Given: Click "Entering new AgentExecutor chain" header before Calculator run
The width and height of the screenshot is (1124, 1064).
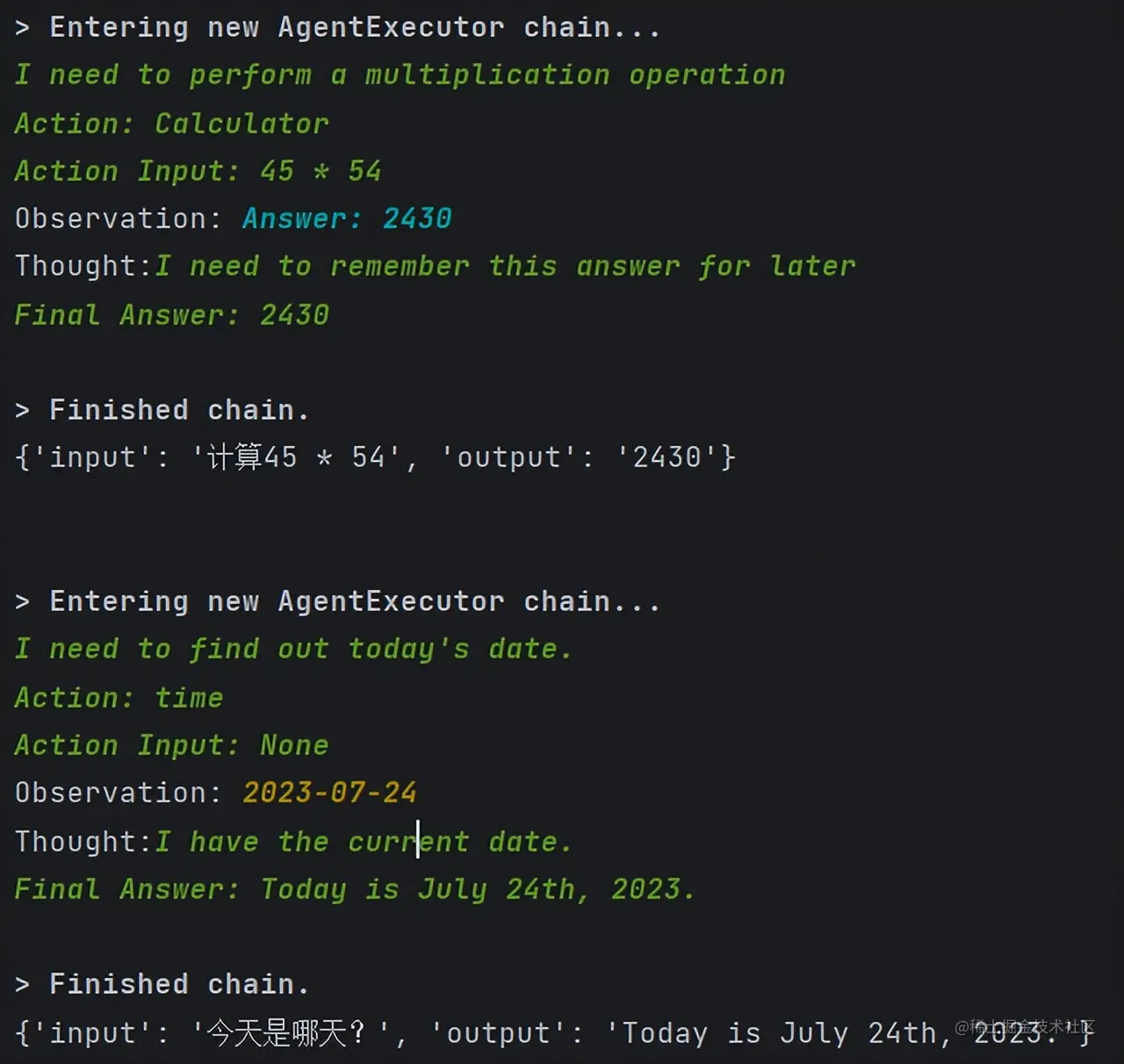Looking at the screenshot, I should (355, 27).
